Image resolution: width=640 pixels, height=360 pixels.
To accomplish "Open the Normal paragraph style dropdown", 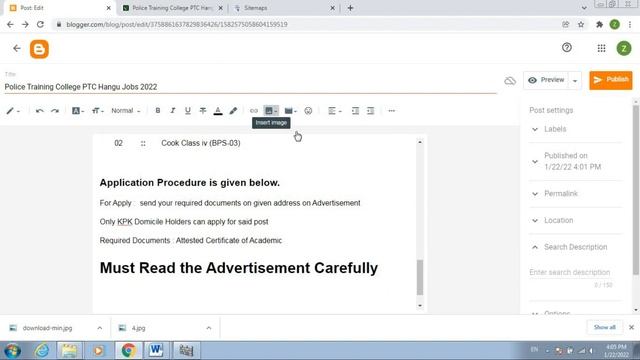I will [x=126, y=111].
